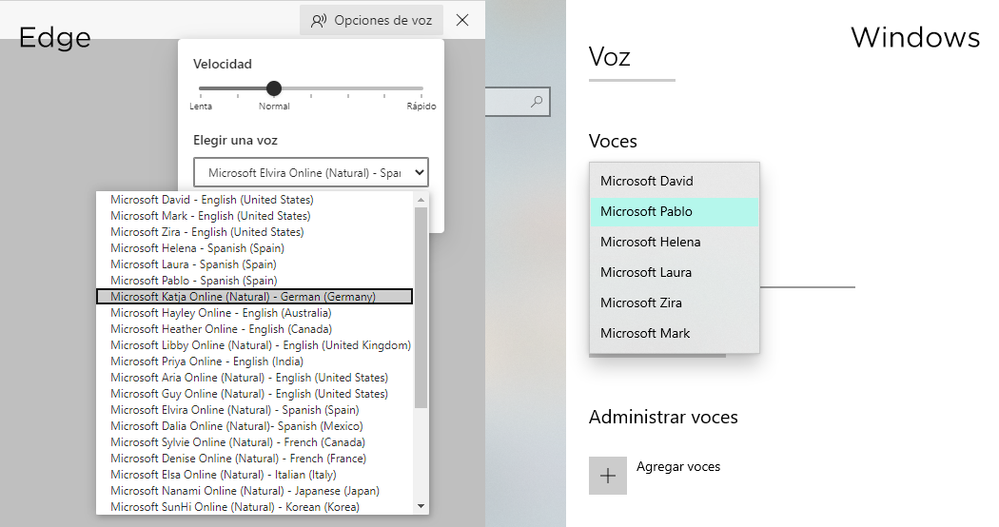Choose Microsoft Denise Online French (France)

tap(255, 459)
